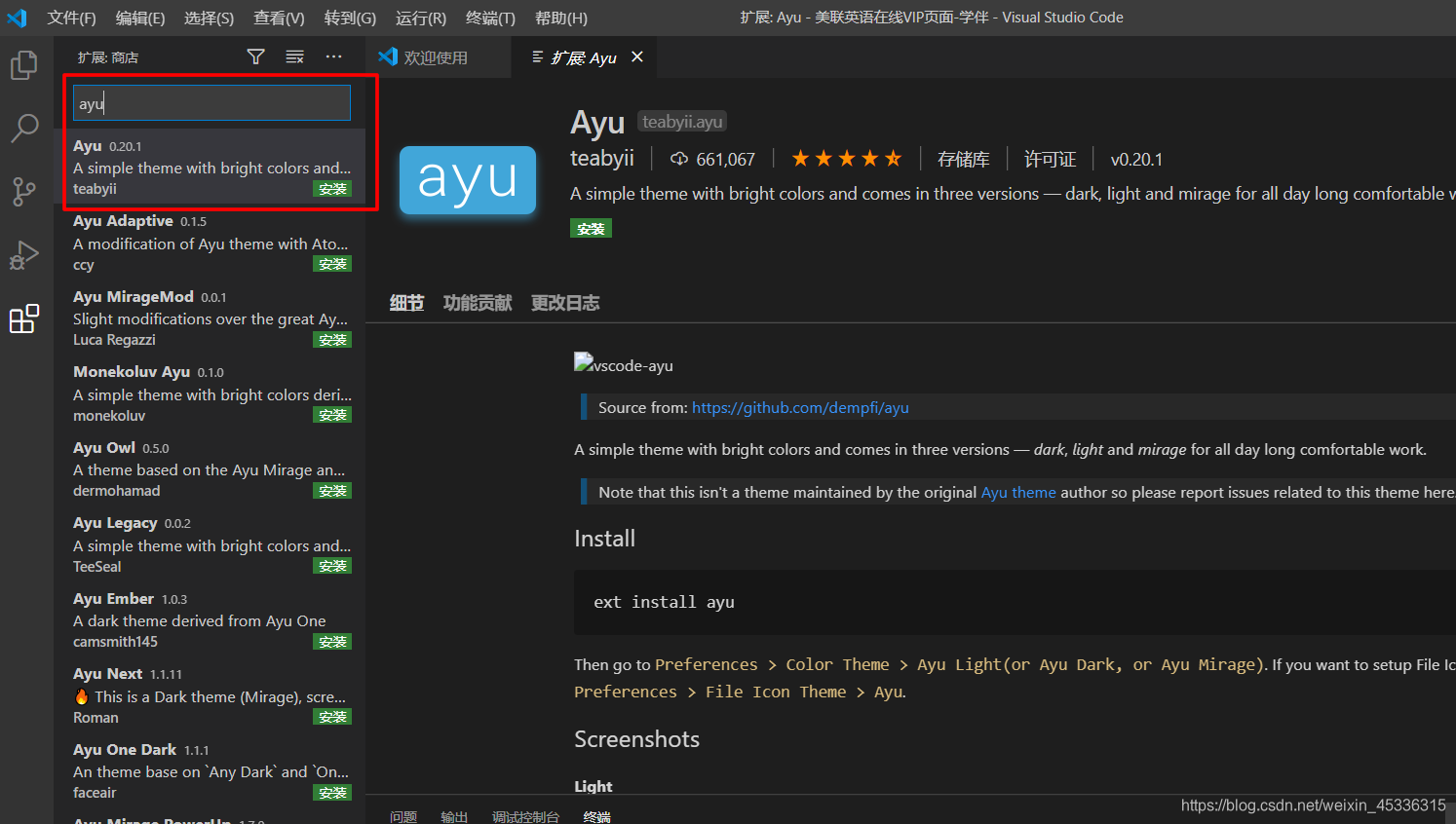
Task: Open the 运行(R) menu
Action: 421,18
